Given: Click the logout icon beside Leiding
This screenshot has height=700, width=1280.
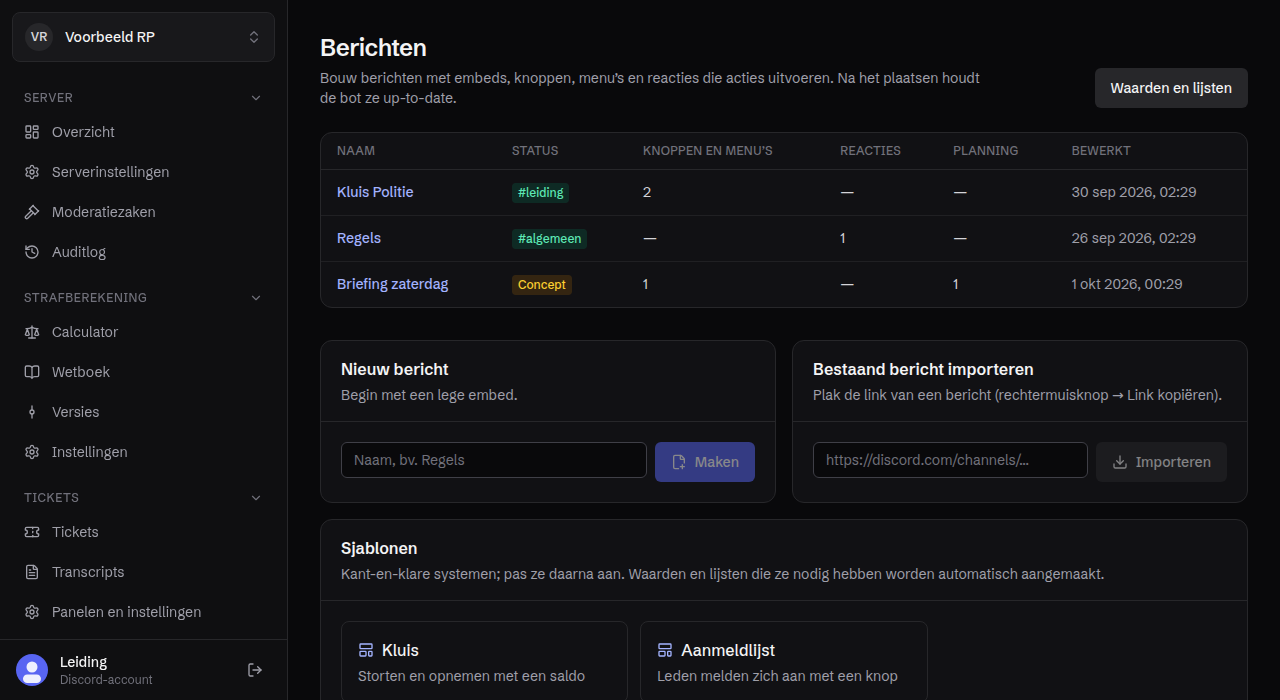Looking at the screenshot, I should [255, 670].
